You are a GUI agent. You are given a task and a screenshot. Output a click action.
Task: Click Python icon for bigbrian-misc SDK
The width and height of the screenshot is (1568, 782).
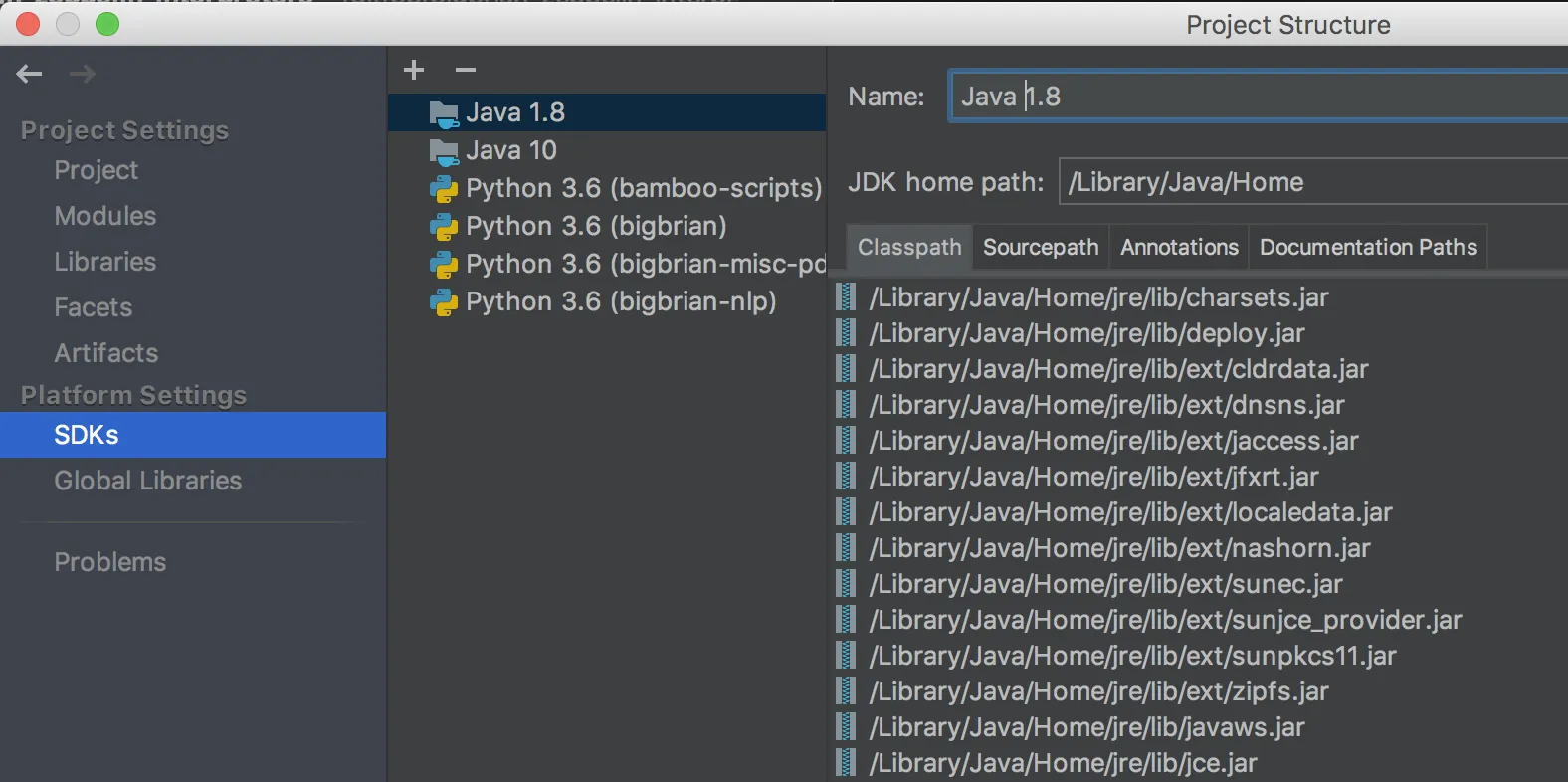(x=444, y=265)
